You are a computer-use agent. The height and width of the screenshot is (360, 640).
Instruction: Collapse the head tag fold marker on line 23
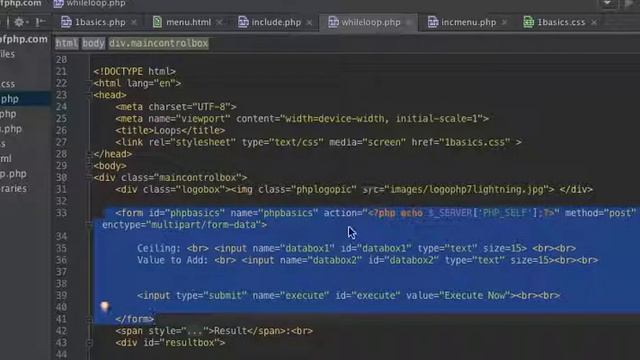click(89, 95)
